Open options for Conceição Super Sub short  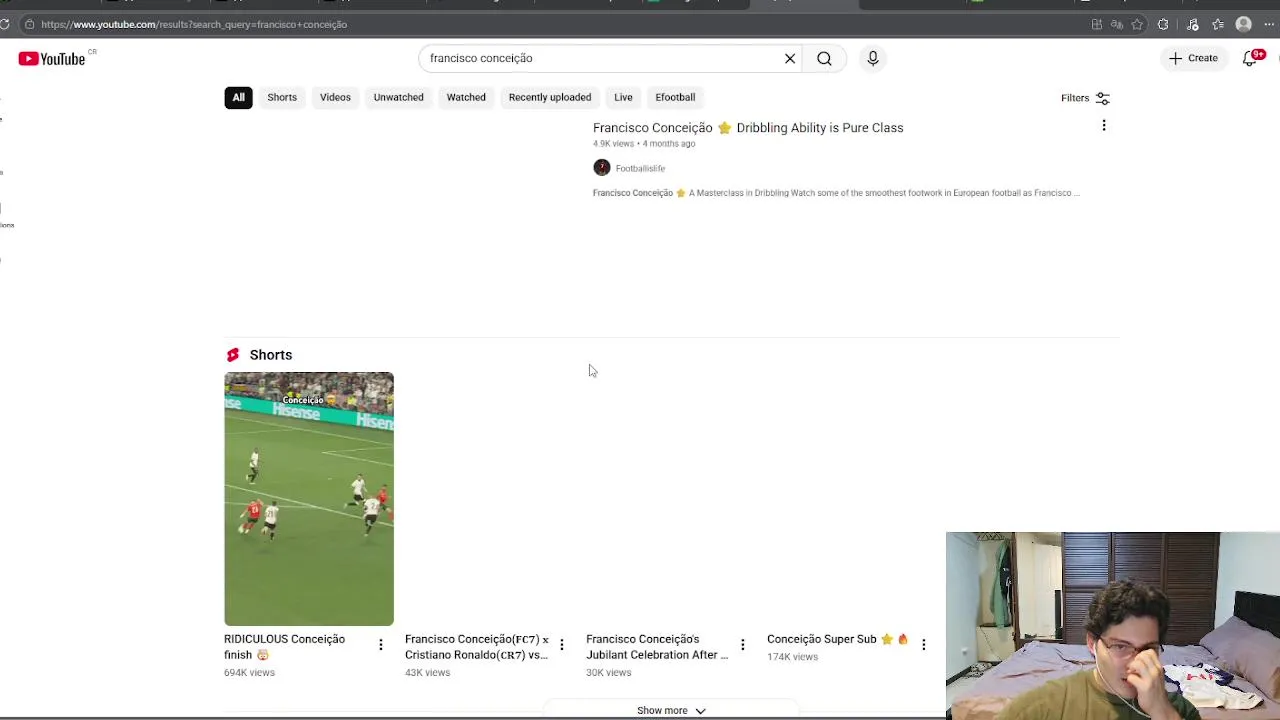click(x=923, y=645)
